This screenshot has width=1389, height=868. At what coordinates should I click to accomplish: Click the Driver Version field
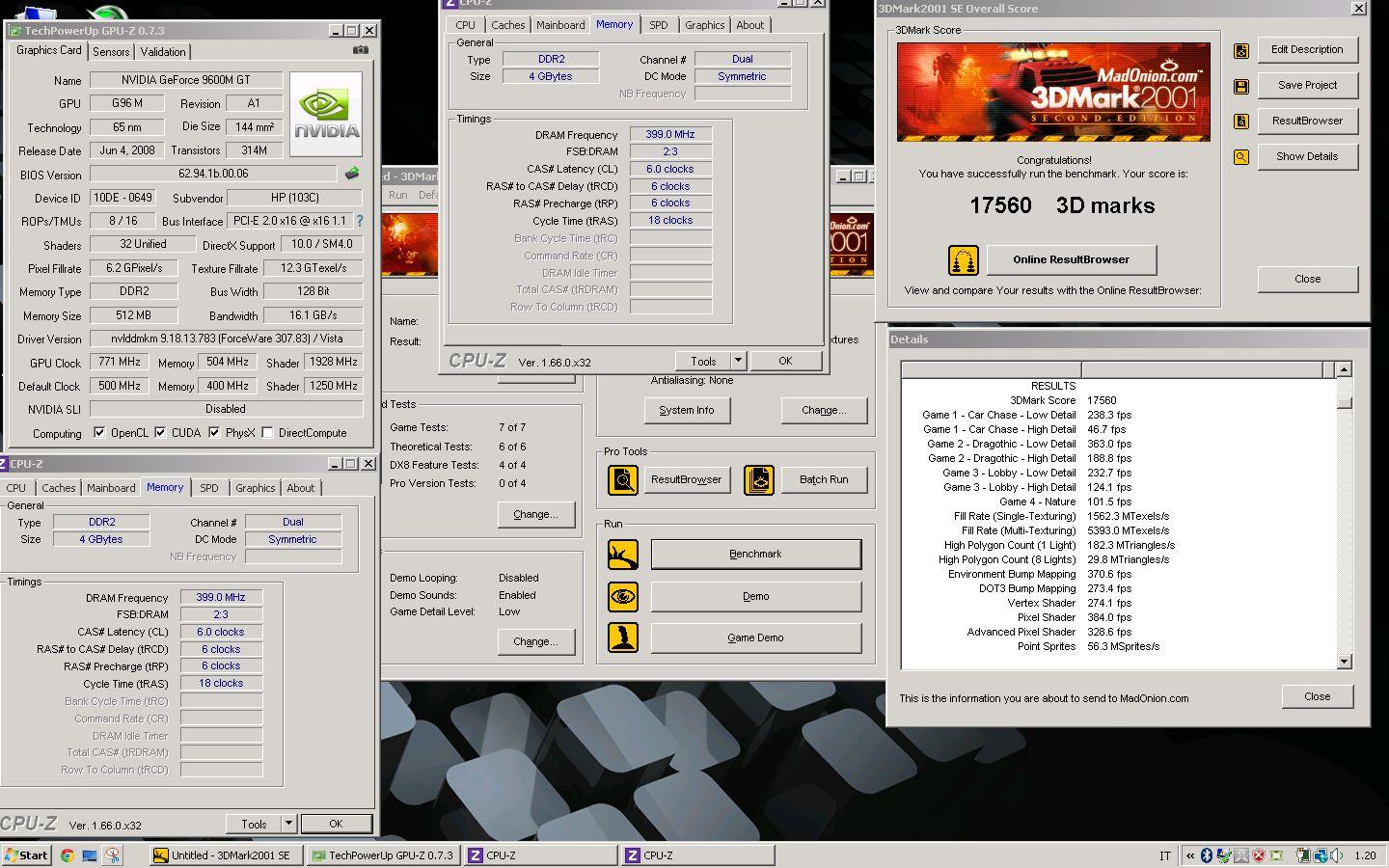coord(226,339)
